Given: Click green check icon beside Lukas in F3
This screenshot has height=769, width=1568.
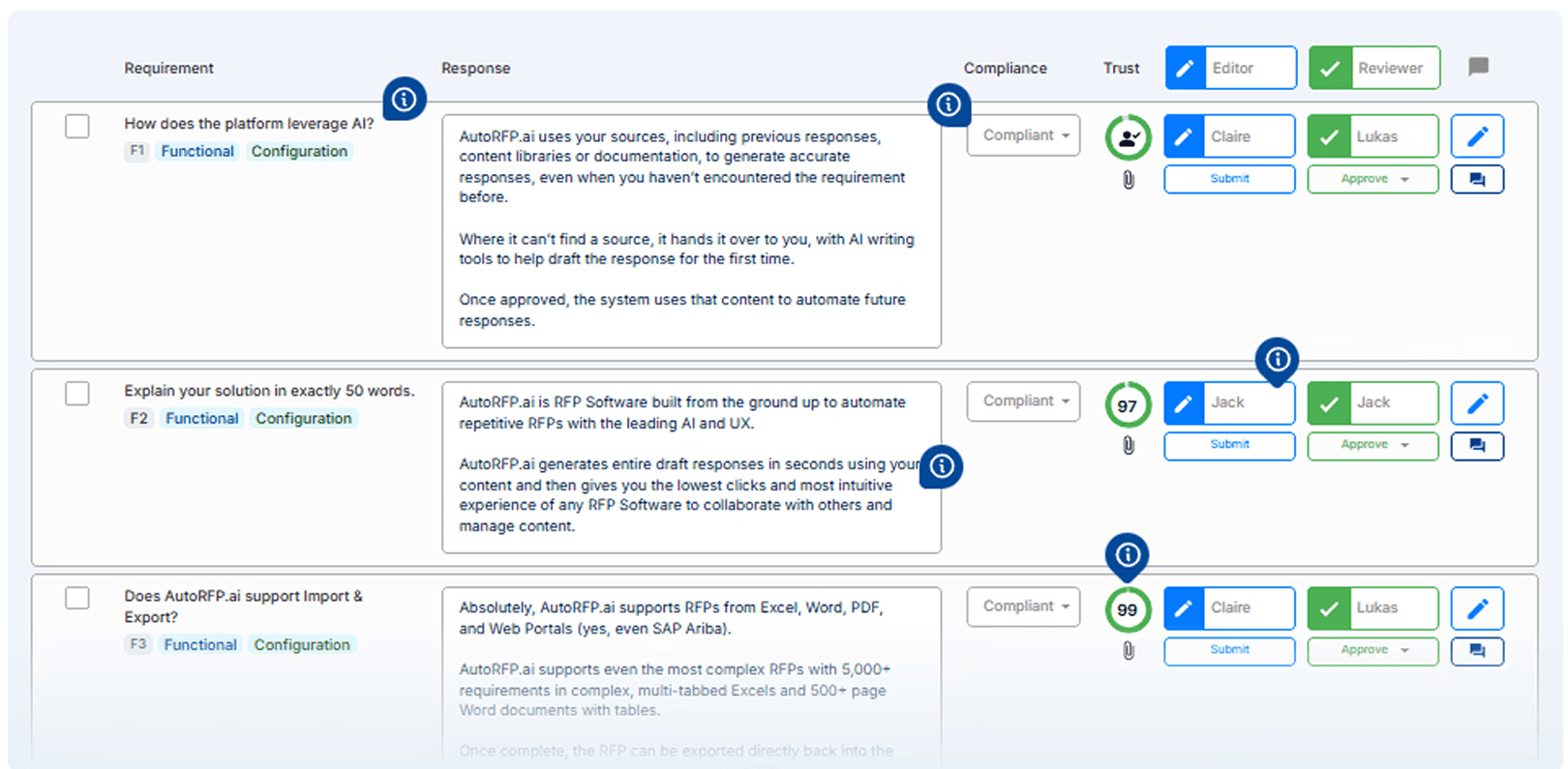Looking at the screenshot, I should [1329, 608].
